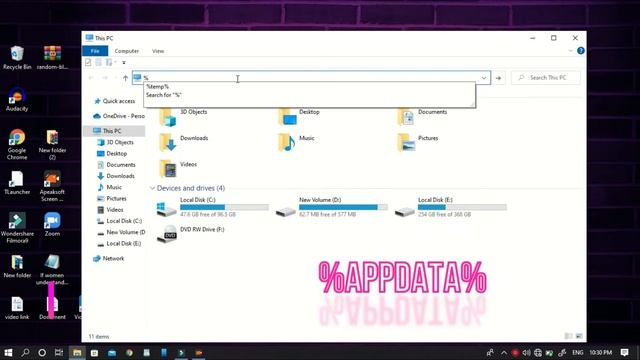Open the Desktop folder in main pane

tap(299, 117)
